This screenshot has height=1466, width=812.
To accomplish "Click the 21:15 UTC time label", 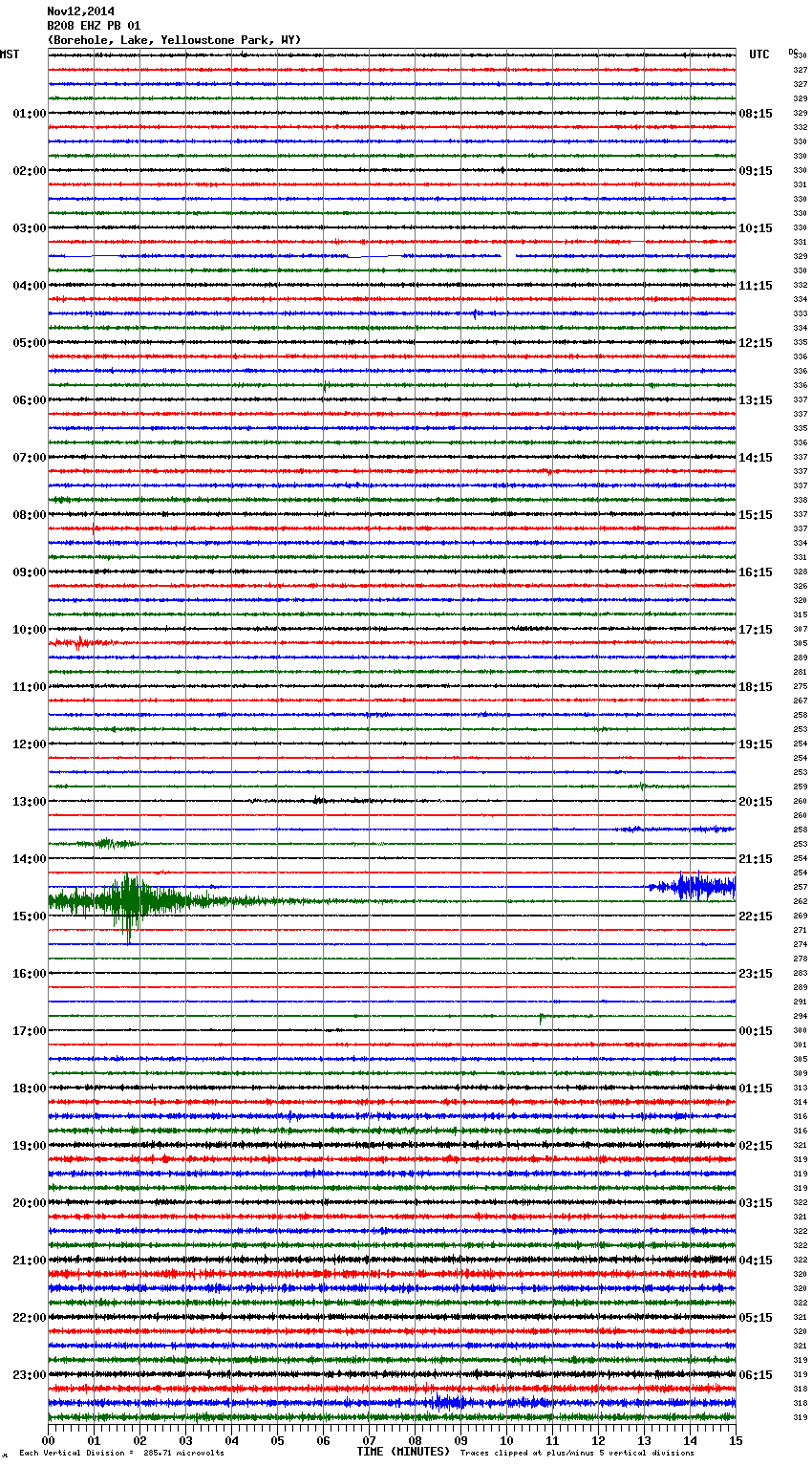I will pos(756,859).
